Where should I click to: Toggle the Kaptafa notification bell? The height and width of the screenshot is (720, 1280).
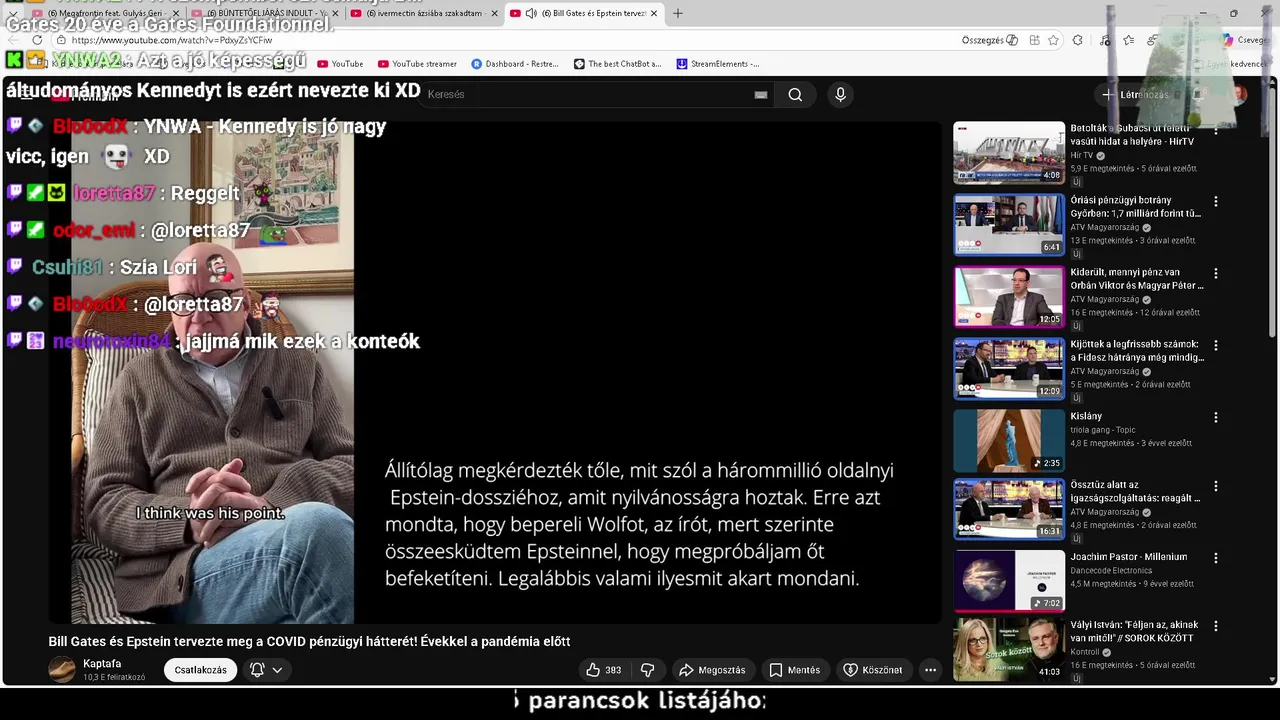coord(257,670)
